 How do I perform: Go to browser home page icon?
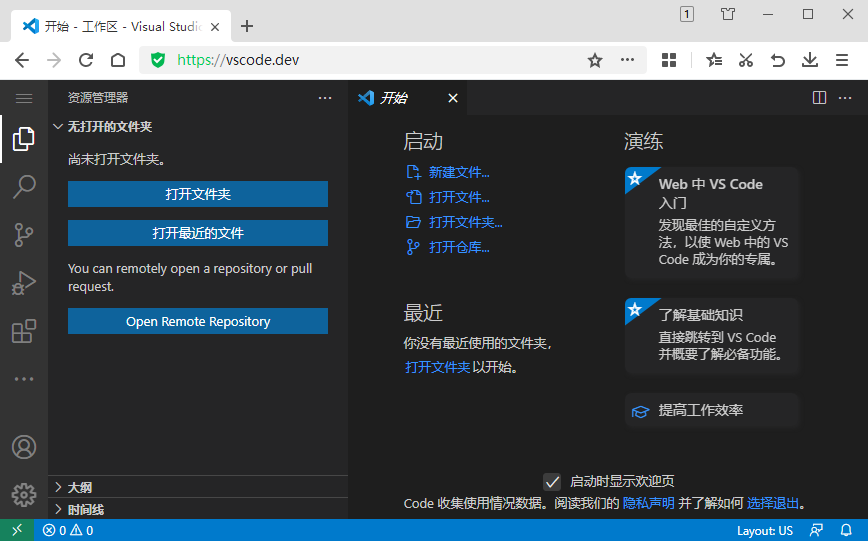pos(118,60)
